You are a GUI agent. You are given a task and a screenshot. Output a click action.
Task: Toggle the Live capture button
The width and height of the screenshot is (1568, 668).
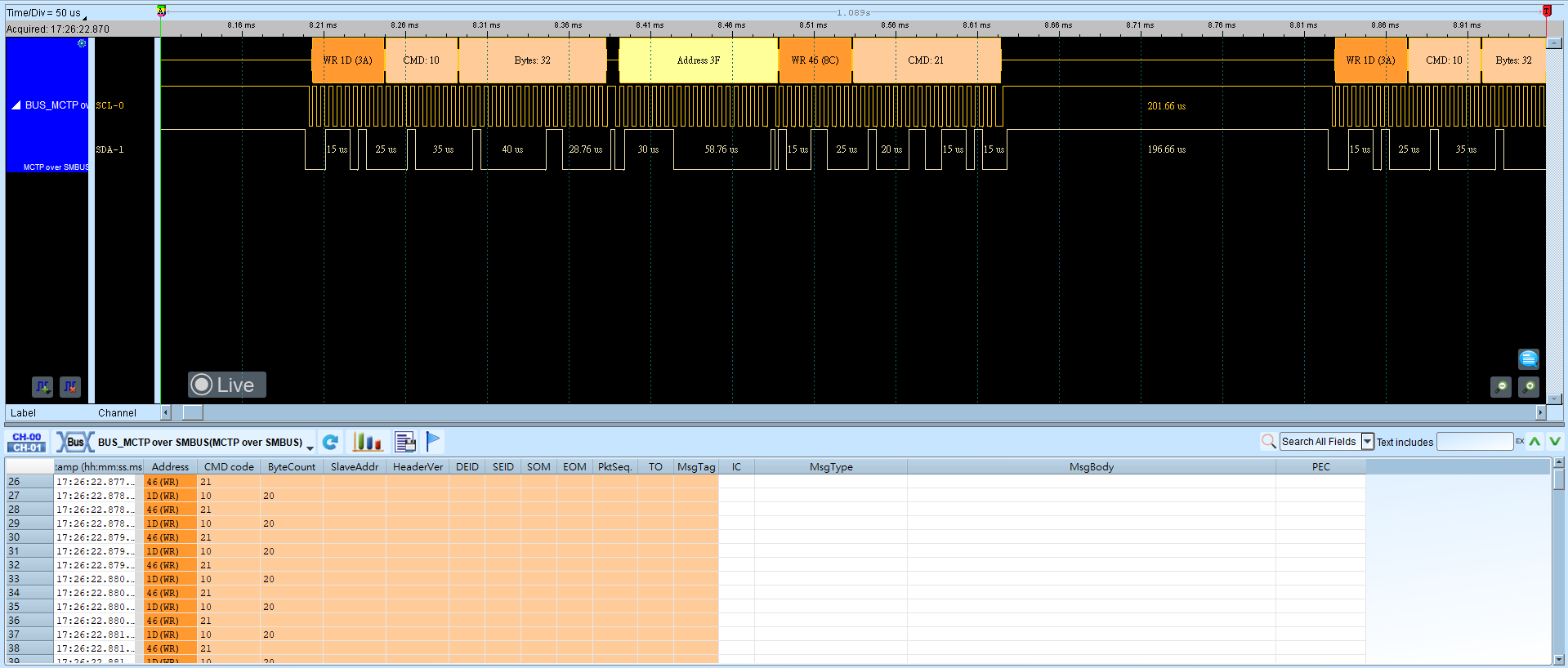(x=227, y=385)
